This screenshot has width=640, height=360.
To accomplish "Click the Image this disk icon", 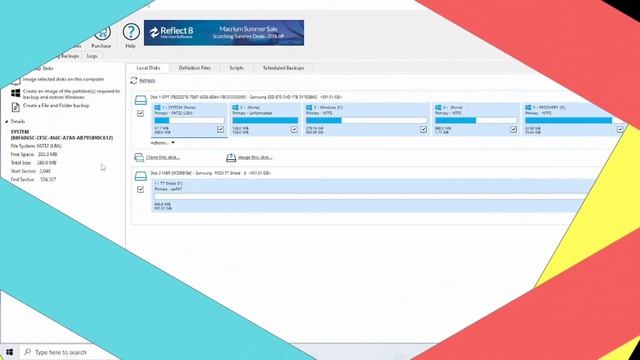I will [x=231, y=157].
